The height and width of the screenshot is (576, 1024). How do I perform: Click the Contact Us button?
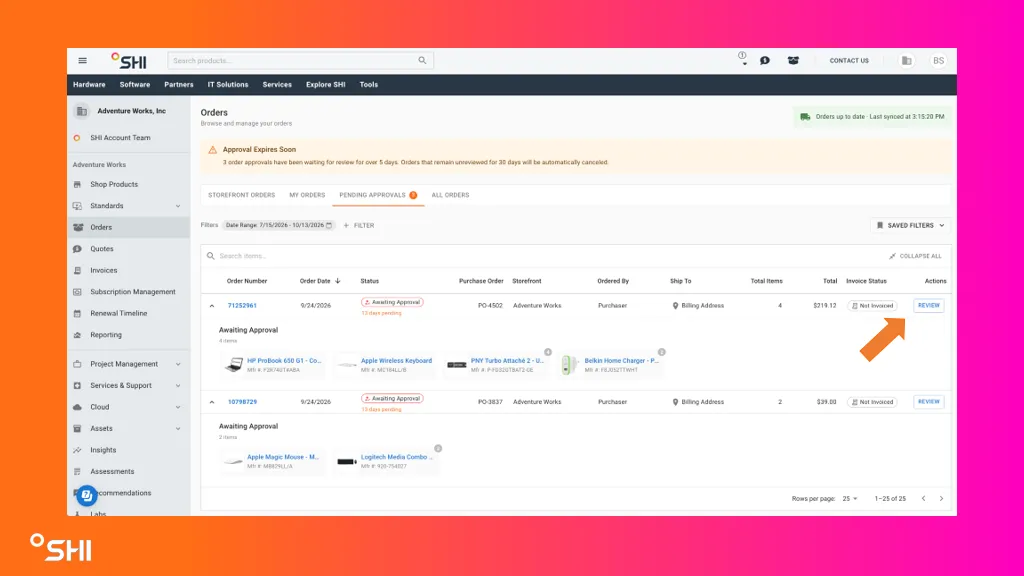click(849, 61)
